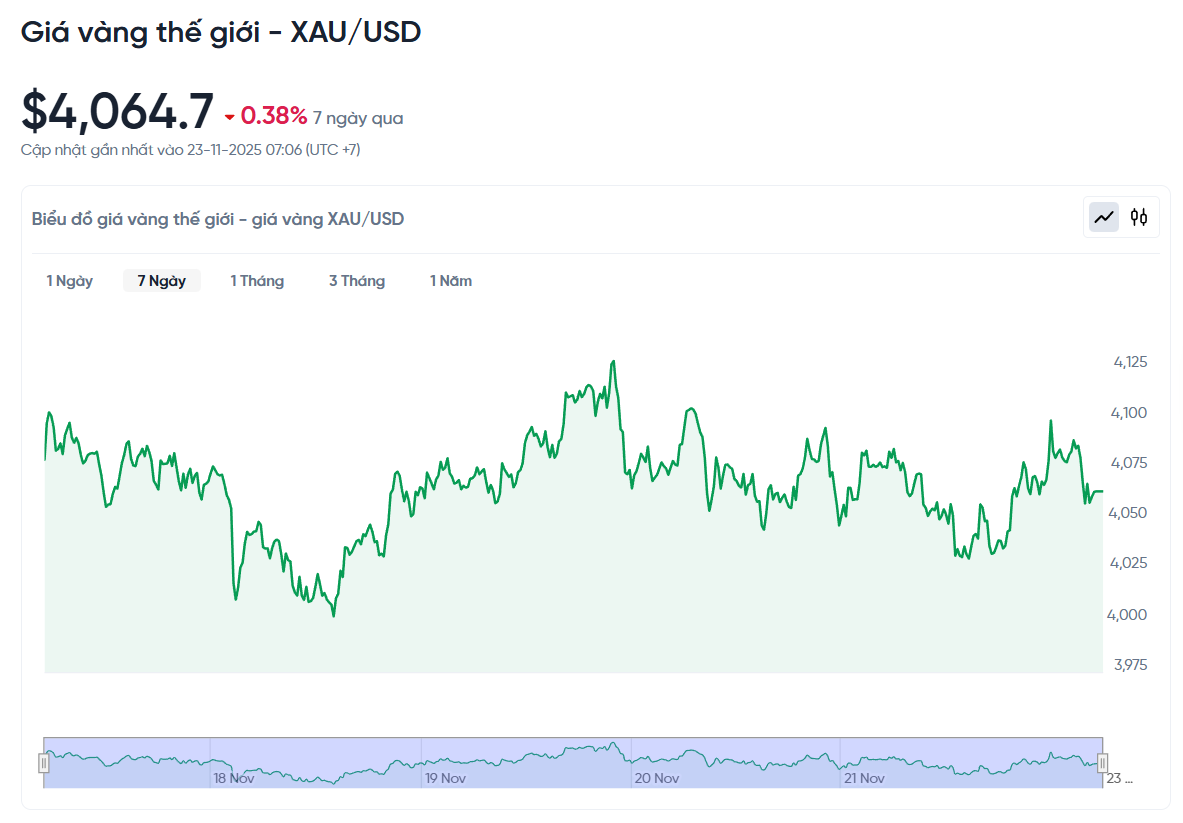Viewport: 1183px width, 823px height.
Task: Click 21 Nov marker in the navigator
Action: coord(864,778)
